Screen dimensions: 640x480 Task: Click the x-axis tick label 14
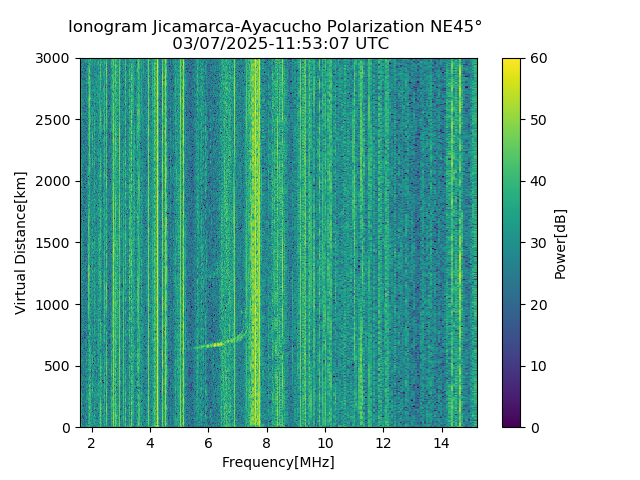442,443
